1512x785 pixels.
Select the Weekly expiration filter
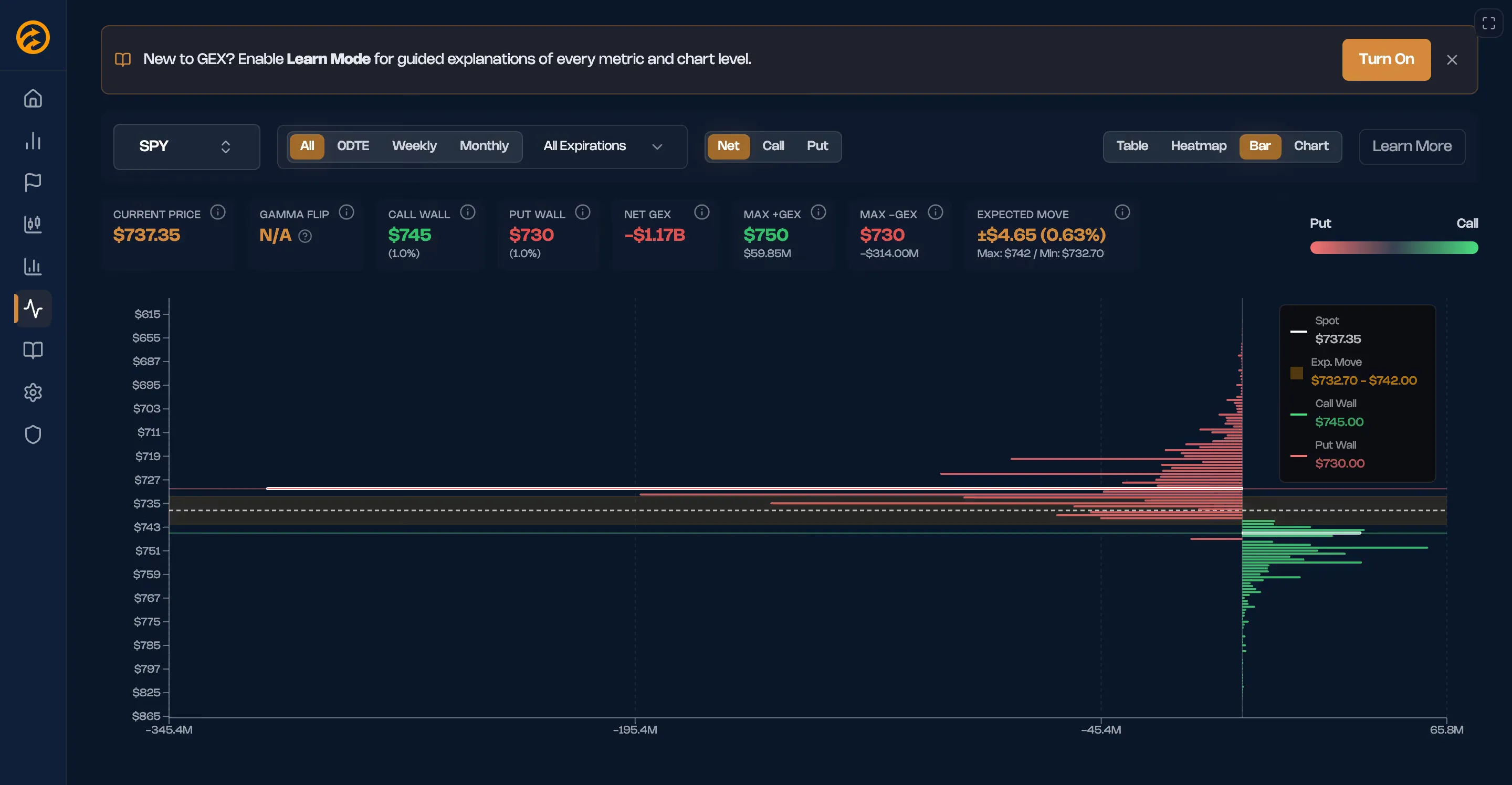[414, 146]
